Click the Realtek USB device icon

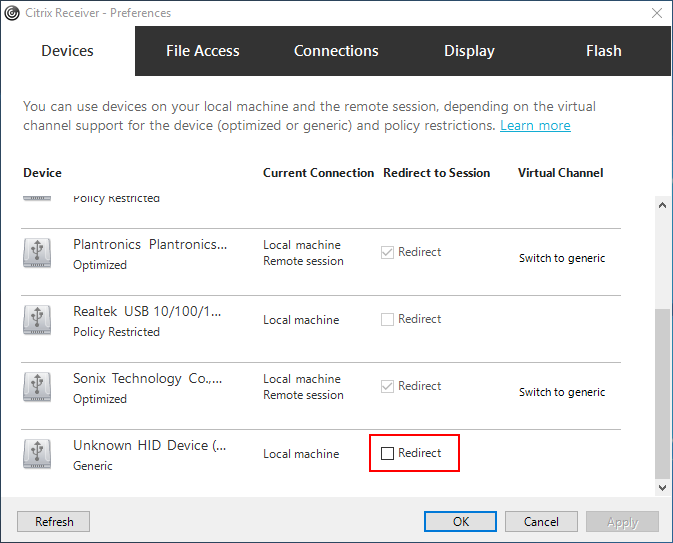(x=37, y=320)
